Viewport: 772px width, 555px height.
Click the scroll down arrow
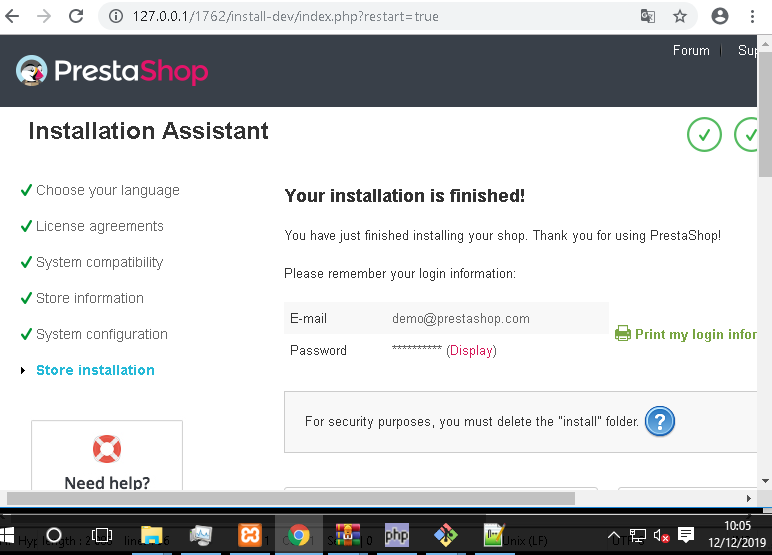click(765, 481)
